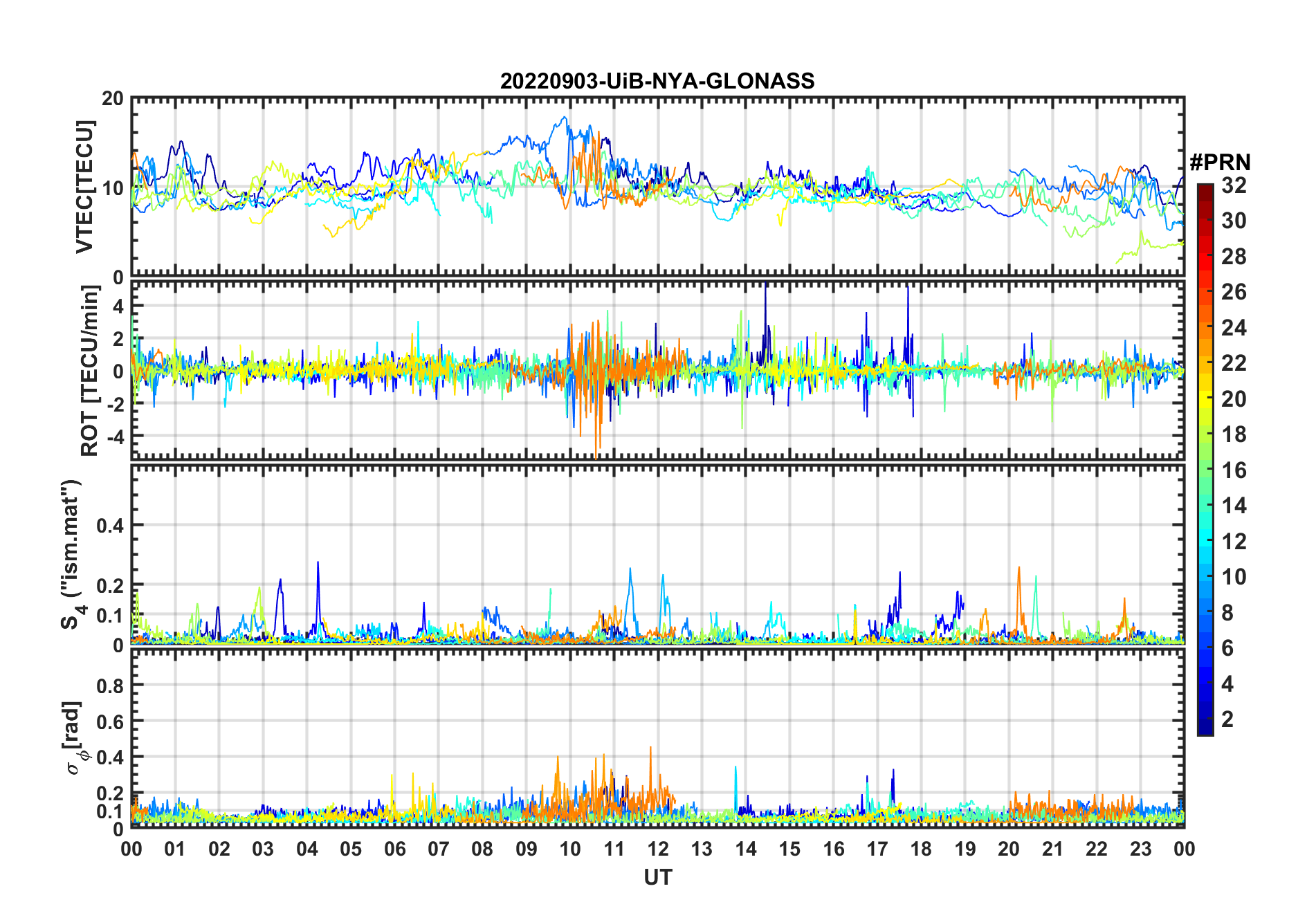
Task: Click the 01 hour tick on the UT axis
Action: click(175, 849)
